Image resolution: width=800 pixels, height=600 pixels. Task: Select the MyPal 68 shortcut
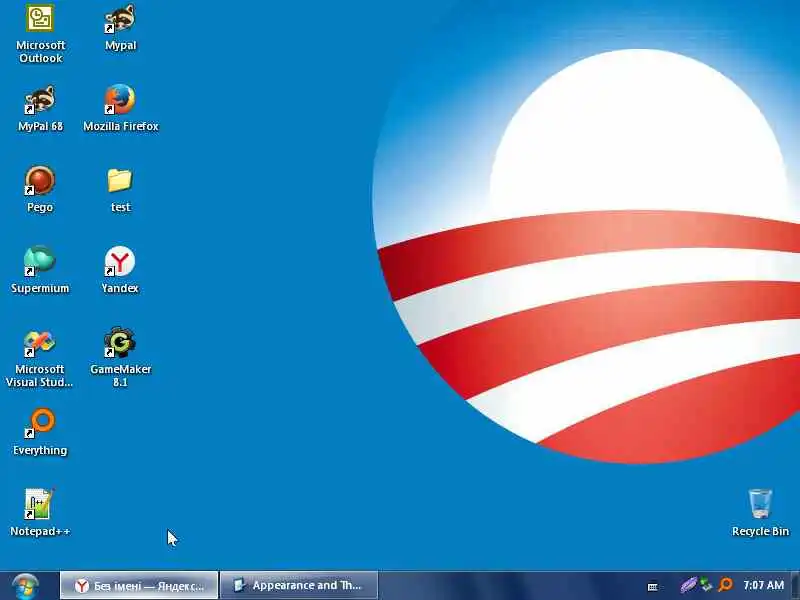40,108
